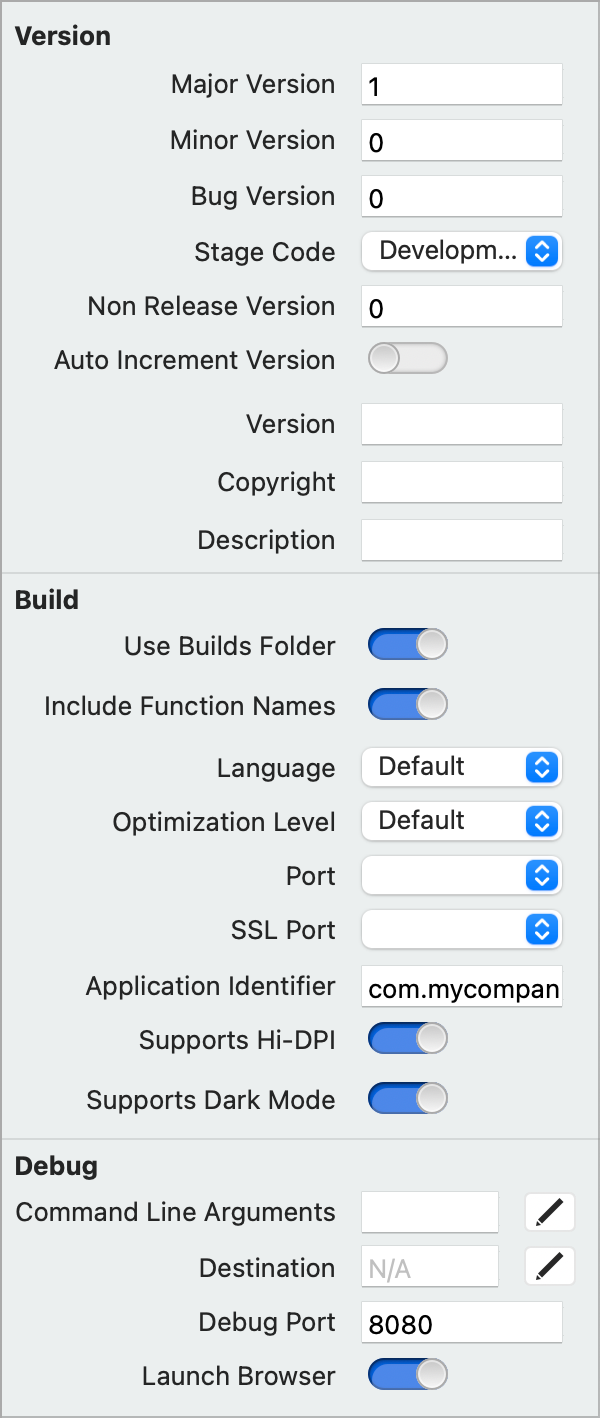Select the Minor Version field
600x1418 pixels.
[x=461, y=140]
